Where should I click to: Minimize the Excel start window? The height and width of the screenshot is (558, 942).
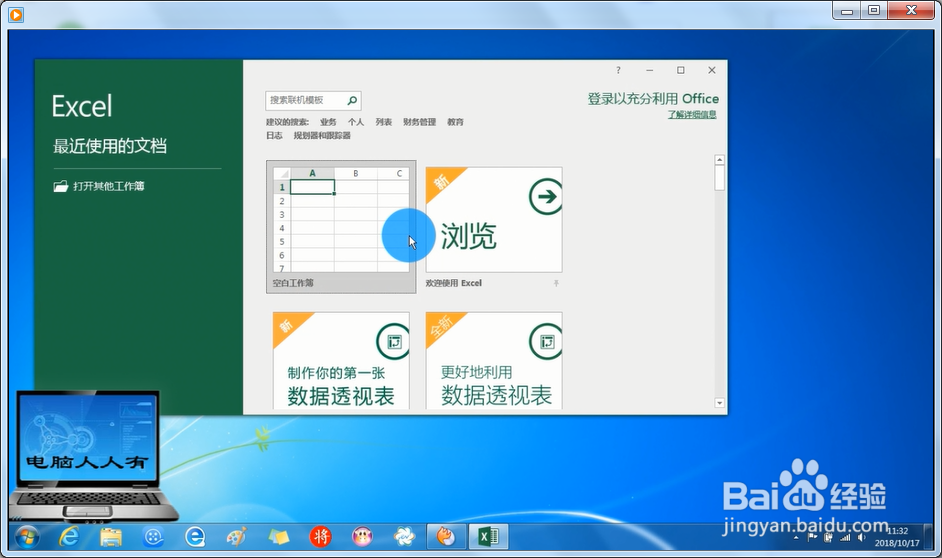pos(649,70)
